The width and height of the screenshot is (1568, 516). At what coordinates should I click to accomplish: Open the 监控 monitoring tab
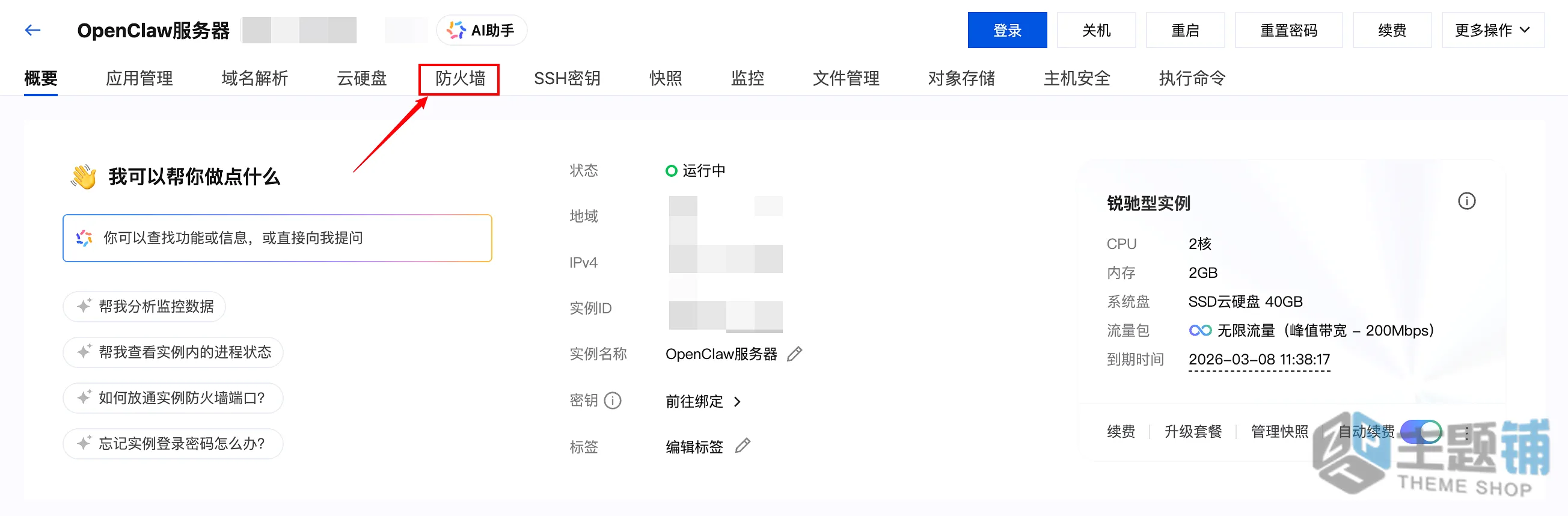coord(747,78)
